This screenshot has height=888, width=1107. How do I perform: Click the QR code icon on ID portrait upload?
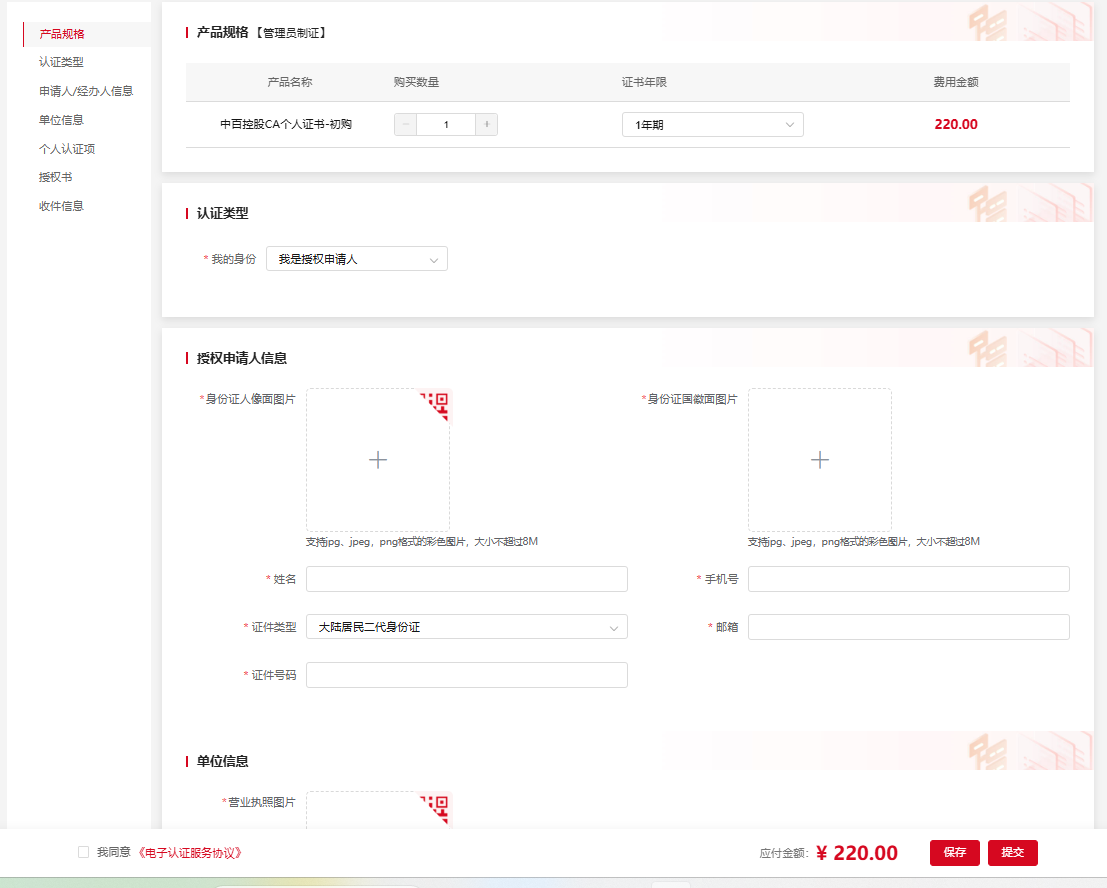pyautogui.click(x=438, y=404)
